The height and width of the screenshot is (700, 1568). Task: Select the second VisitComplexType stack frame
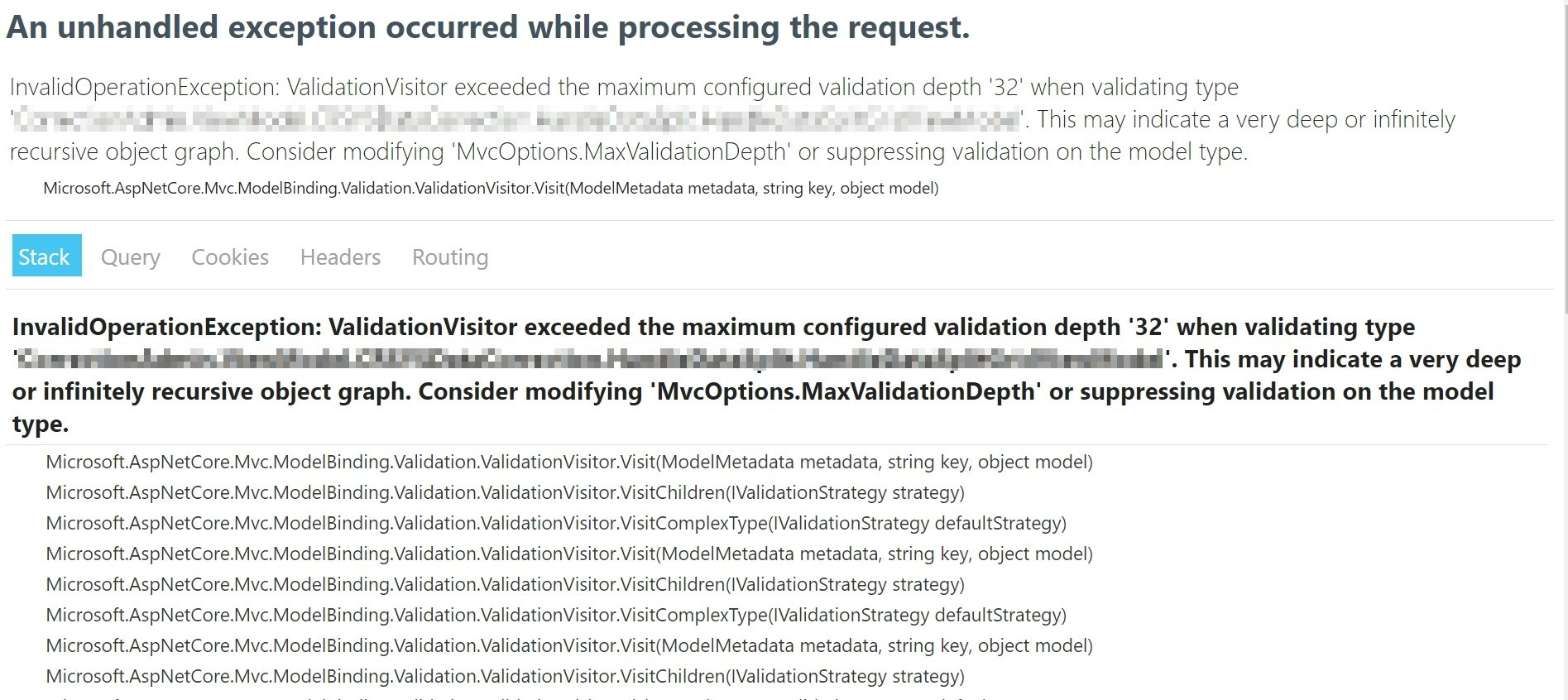tap(556, 615)
